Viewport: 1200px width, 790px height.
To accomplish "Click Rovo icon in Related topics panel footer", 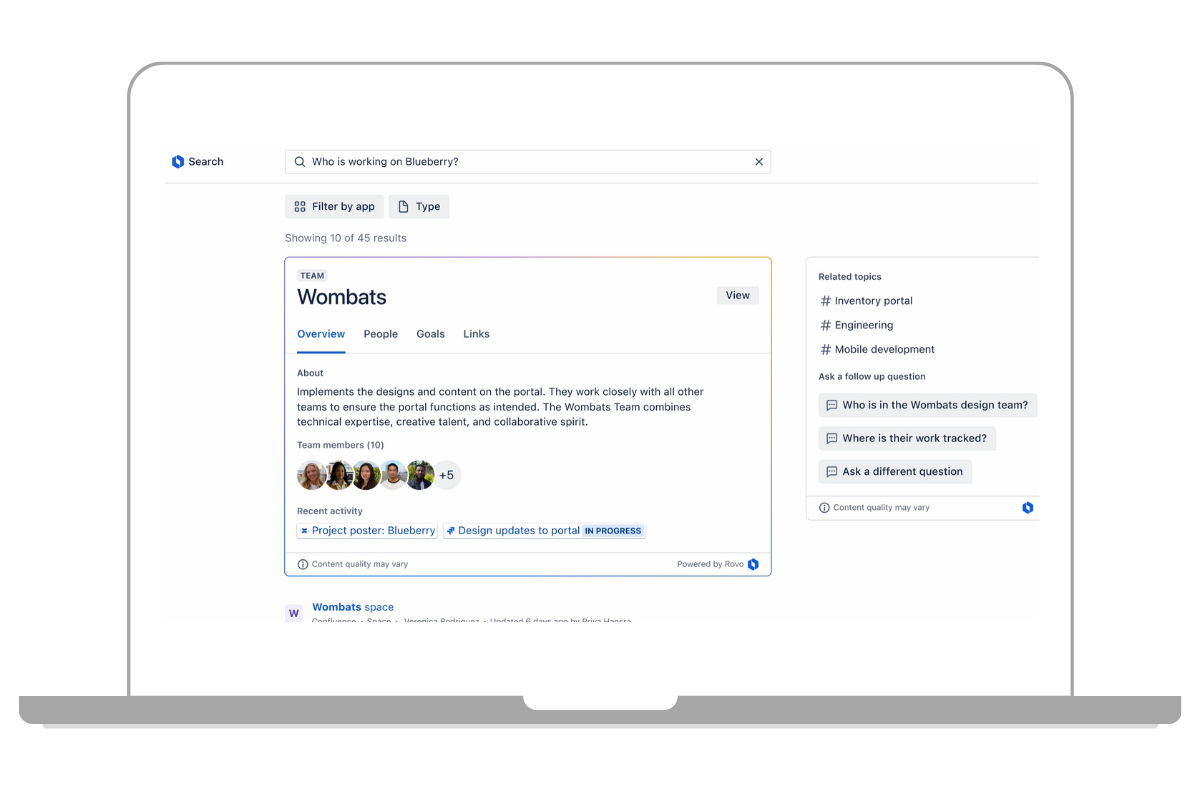I will click(x=1027, y=508).
